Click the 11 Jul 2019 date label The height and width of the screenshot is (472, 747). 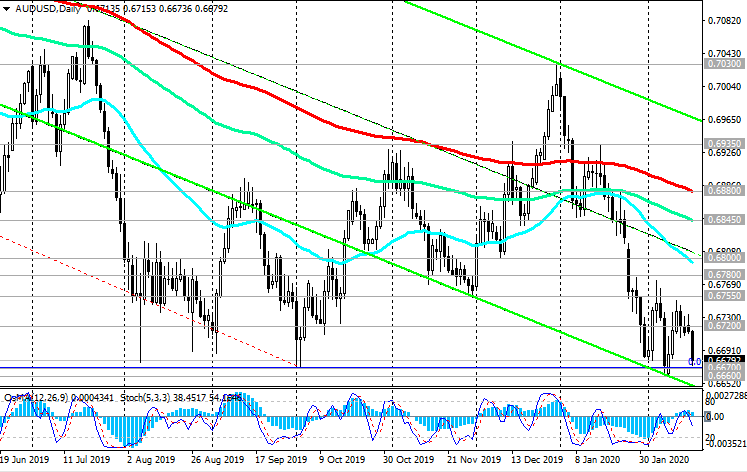pyautogui.click(x=87, y=460)
